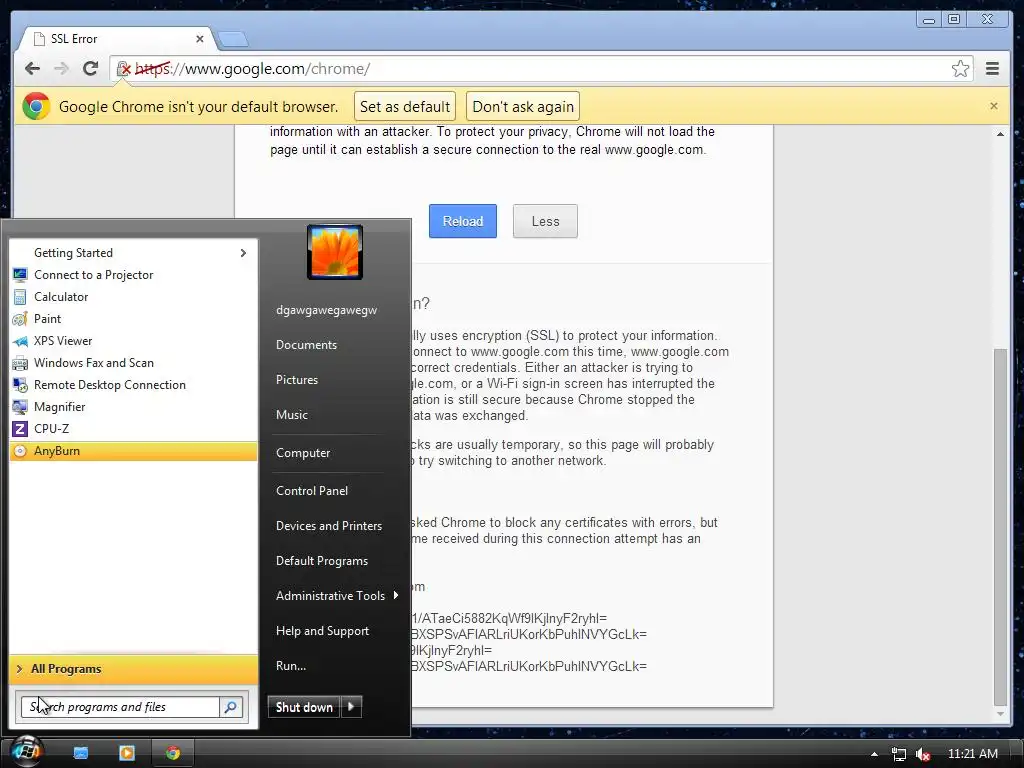This screenshot has height=768, width=1024.
Task: Open a new tab in Chrome
Action: [232, 39]
